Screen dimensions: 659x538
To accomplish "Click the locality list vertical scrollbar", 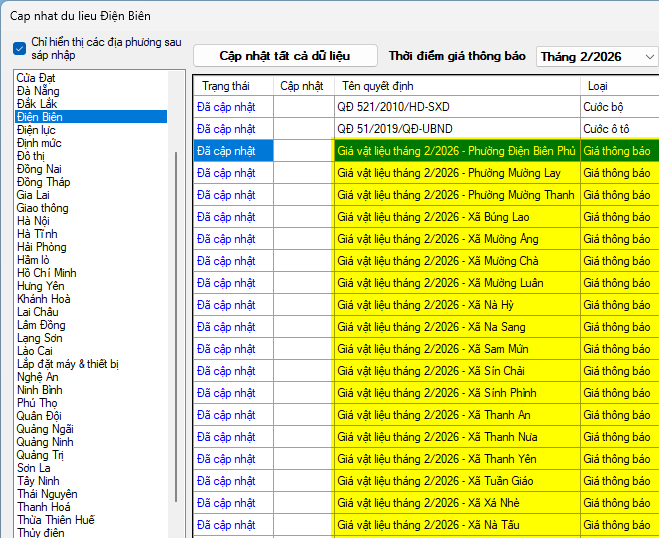I will (178, 300).
